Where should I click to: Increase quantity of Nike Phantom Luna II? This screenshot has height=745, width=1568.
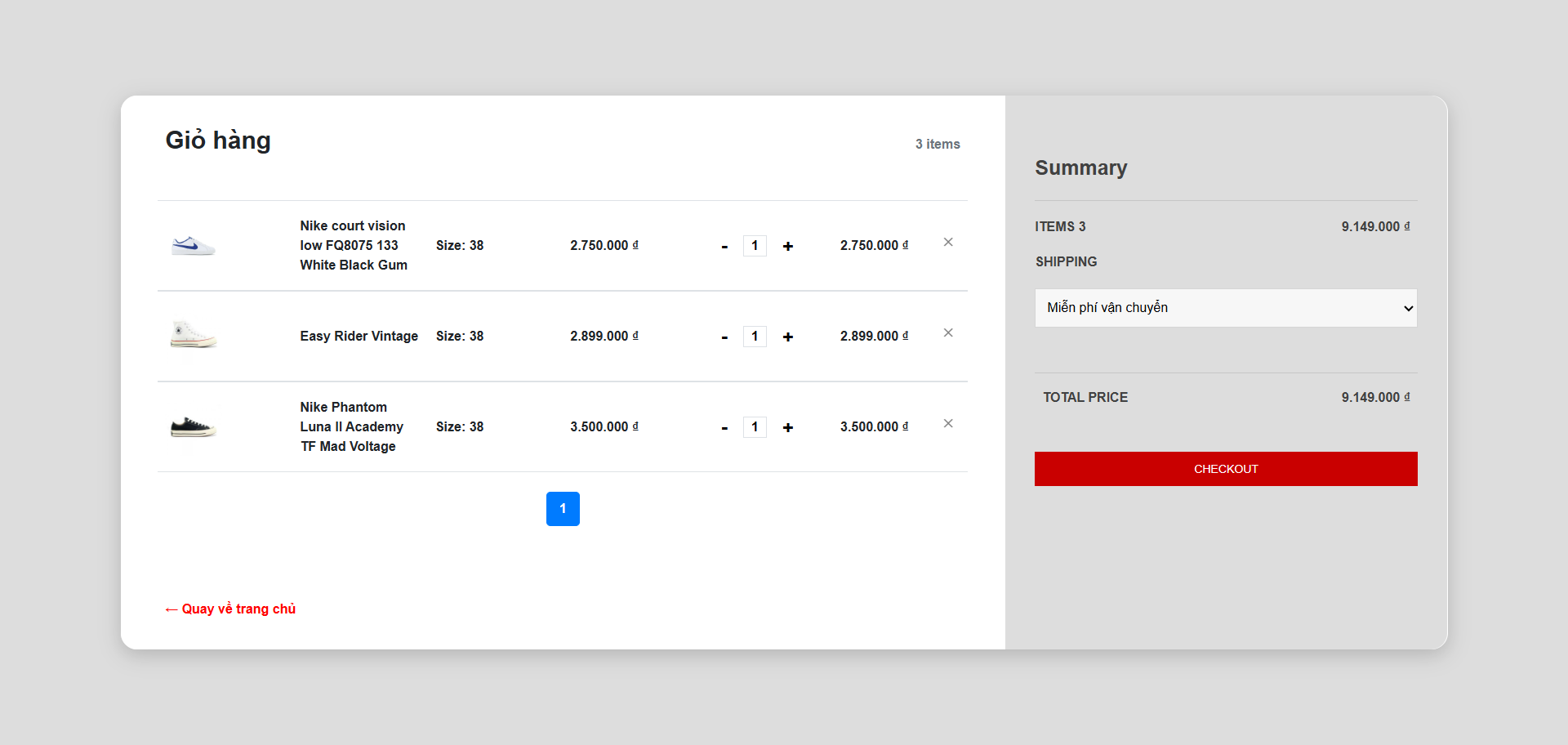click(788, 427)
